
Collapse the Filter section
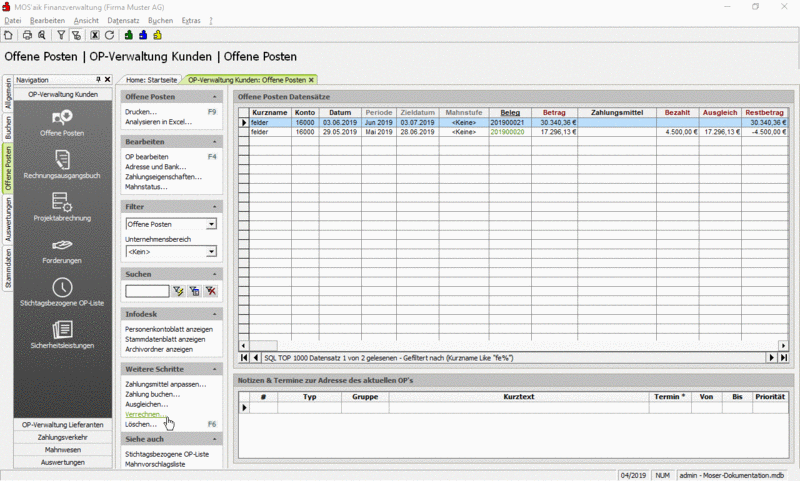click(214, 207)
